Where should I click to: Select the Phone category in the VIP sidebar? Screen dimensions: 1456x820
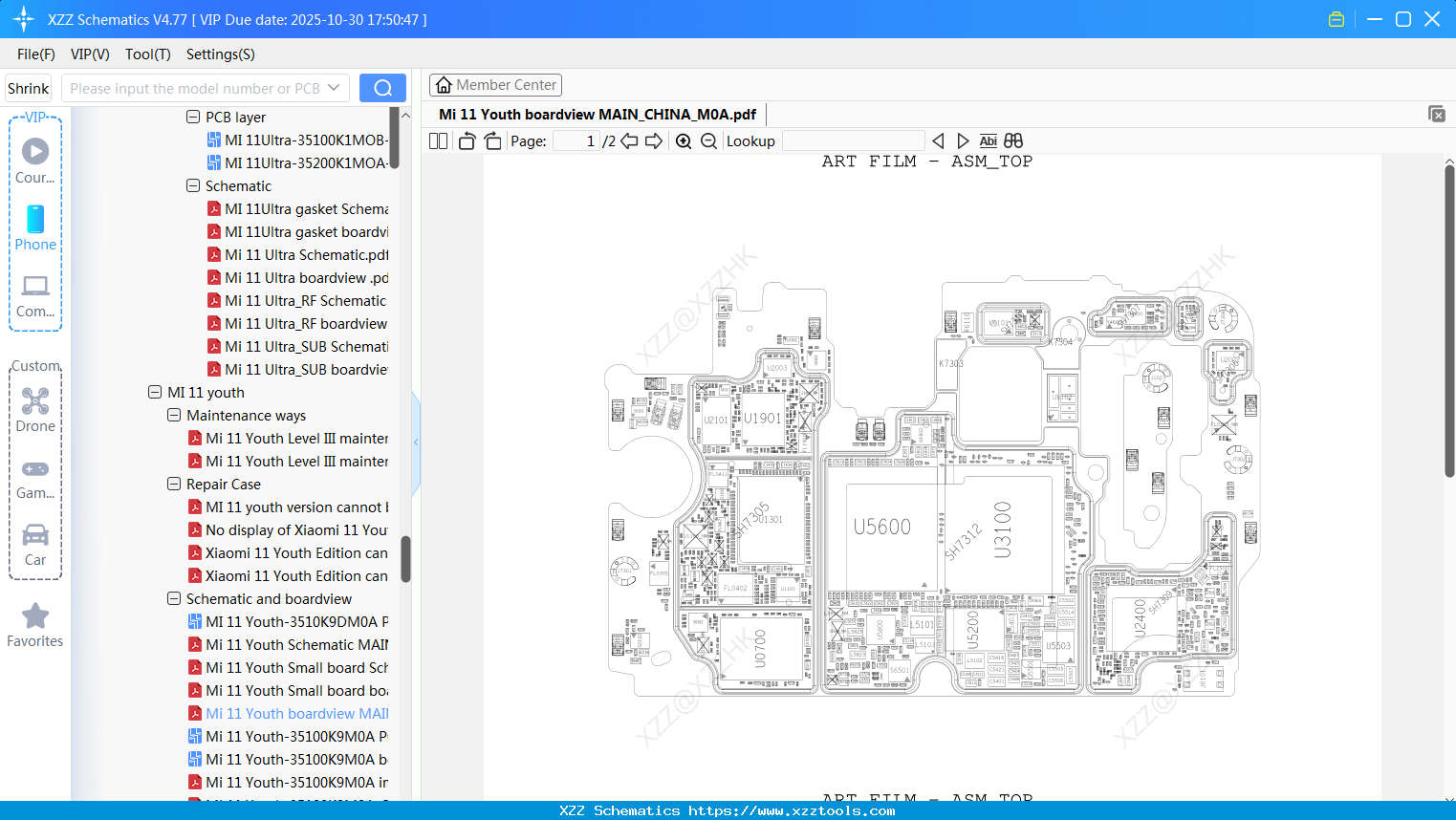[x=34, y=229]
